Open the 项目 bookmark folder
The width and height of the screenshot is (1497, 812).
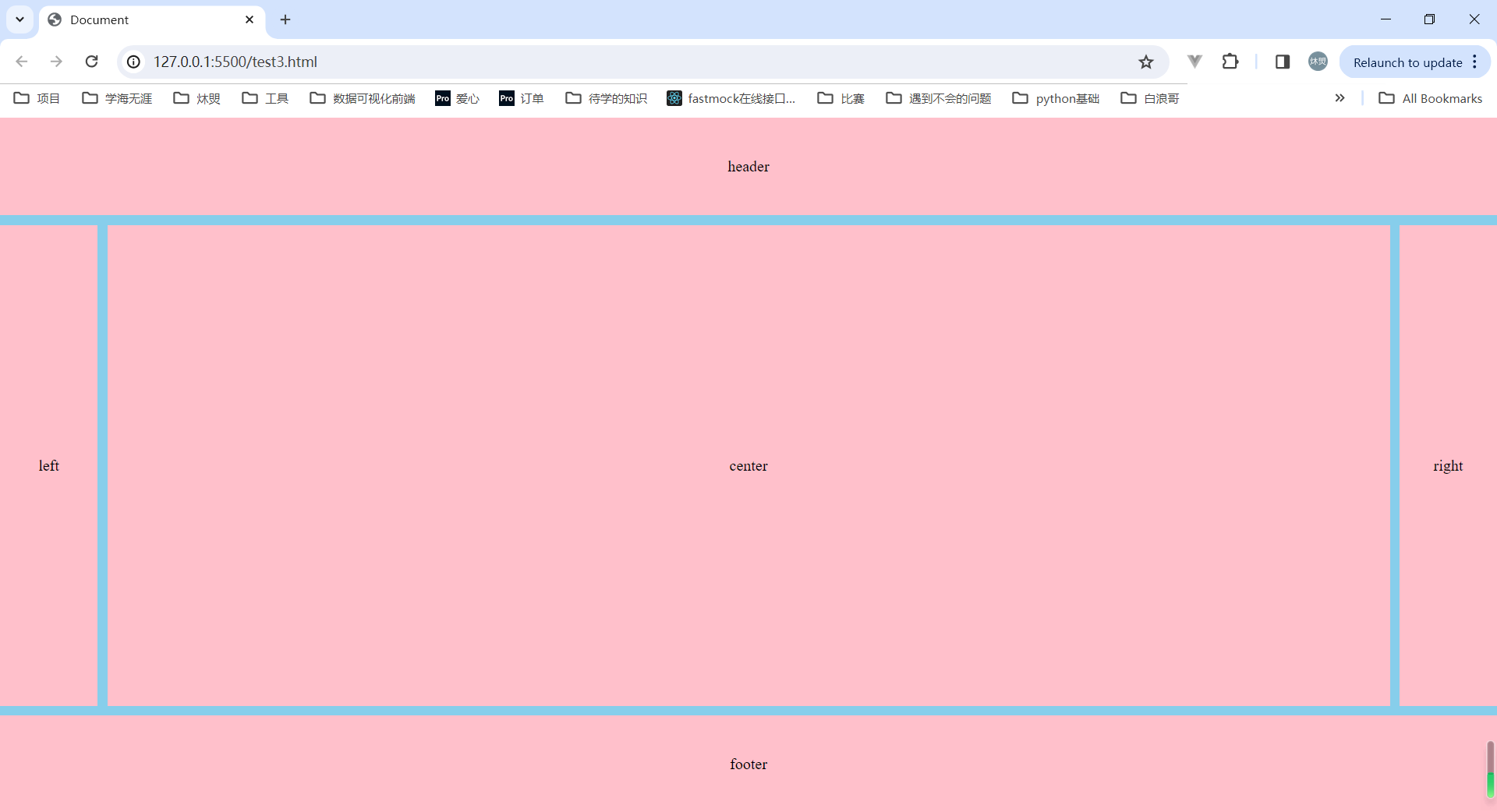pyautogui.click(x=37, y=98)
